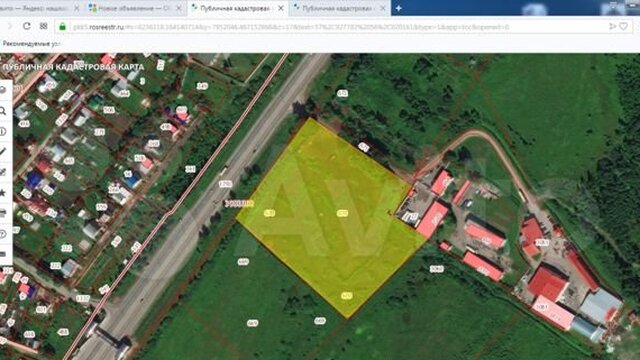Click the 'ПУБЛИЧНАЯ КАДАСТРОВАЯ КАРТА' heading
The image size is (640, 360).
[x=73, y=67]
